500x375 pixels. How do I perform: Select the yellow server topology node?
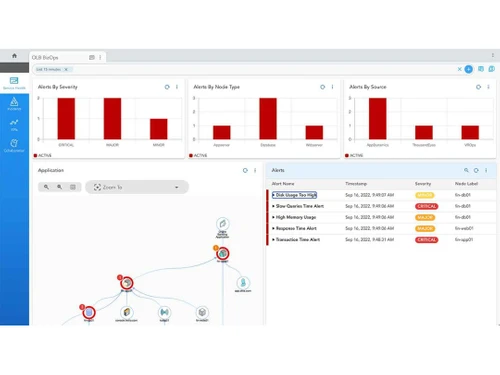click(x=127, y=312)
